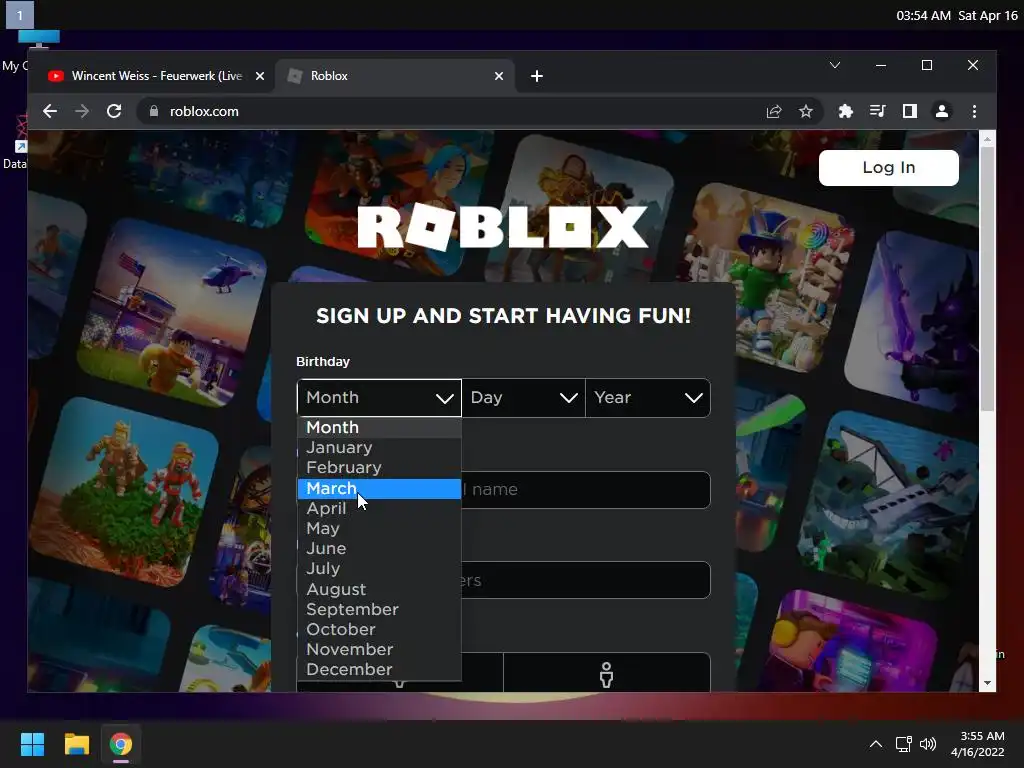Close the Wincent Weiss YouTube tab
Viewport: 1024px width, 768px height.
pyautogui.click(x=260, y=76)
